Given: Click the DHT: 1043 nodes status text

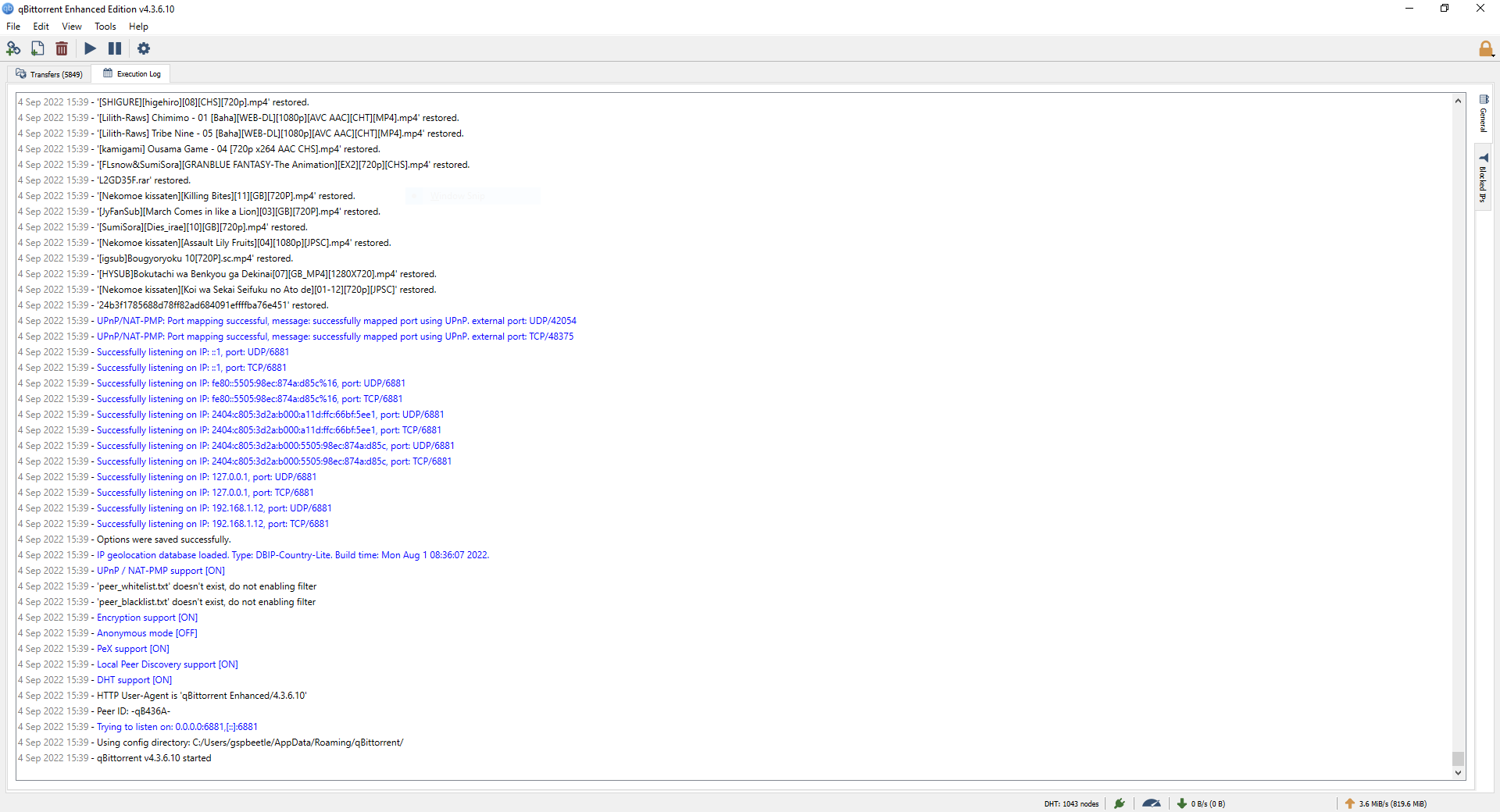Looking at the screenshot, I should (1071, 803).
